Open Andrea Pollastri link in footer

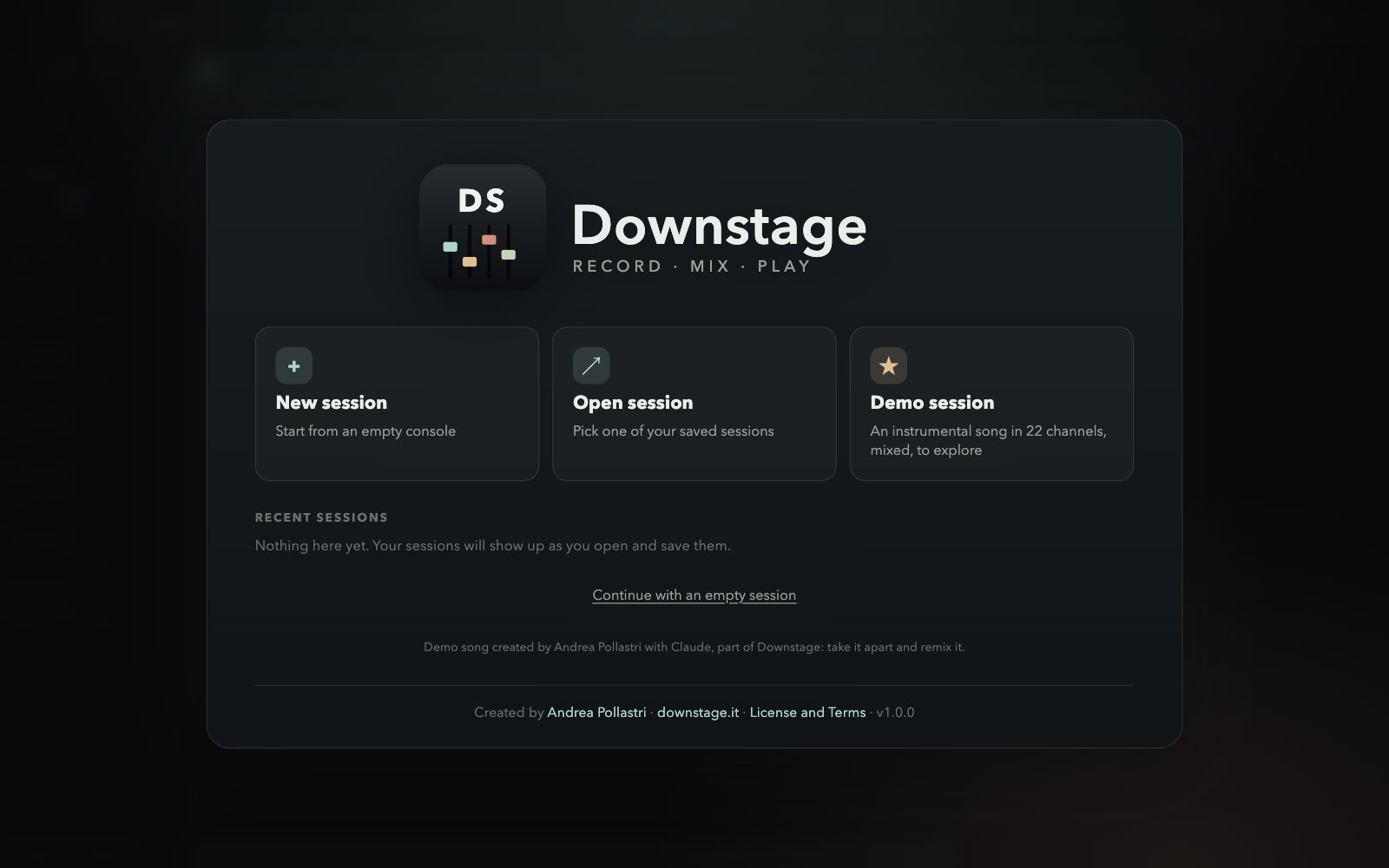(x=596, y=713)
